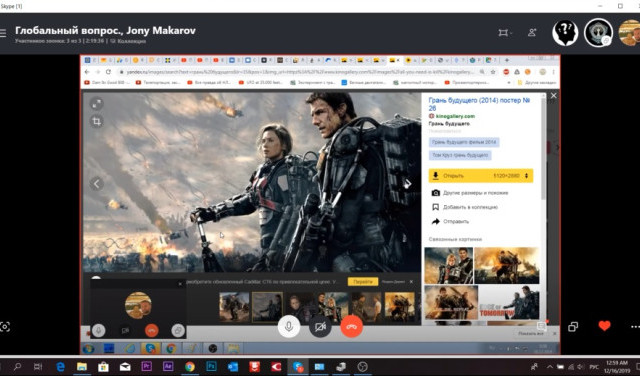The height and width of the screenshot is (376, 640).
Task: Open Windows search from taskbar
Action: tap(17, 367)
